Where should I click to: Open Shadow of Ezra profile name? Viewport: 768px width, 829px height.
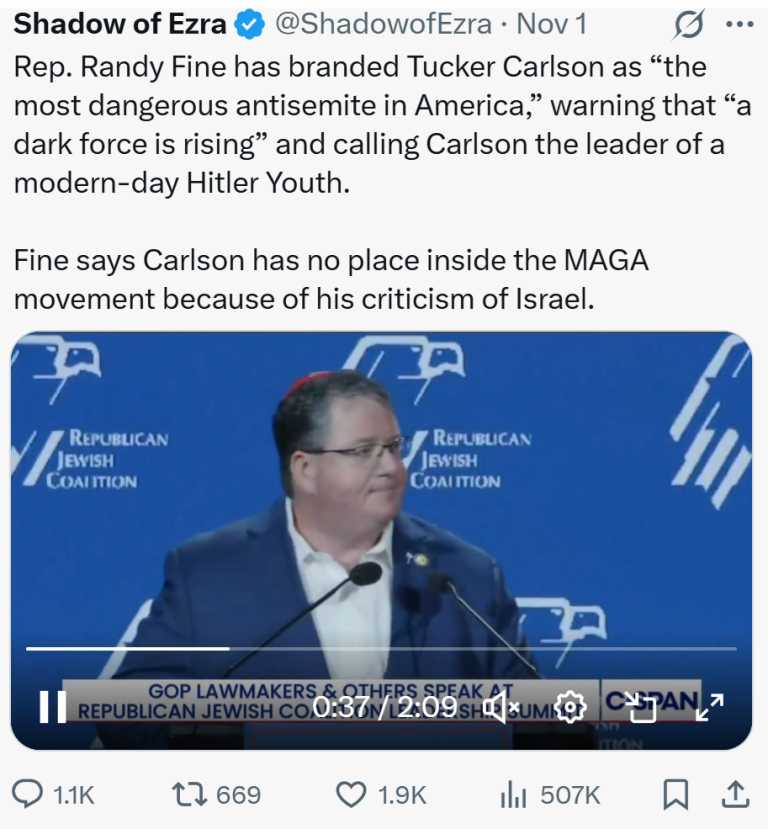(119, 23)
